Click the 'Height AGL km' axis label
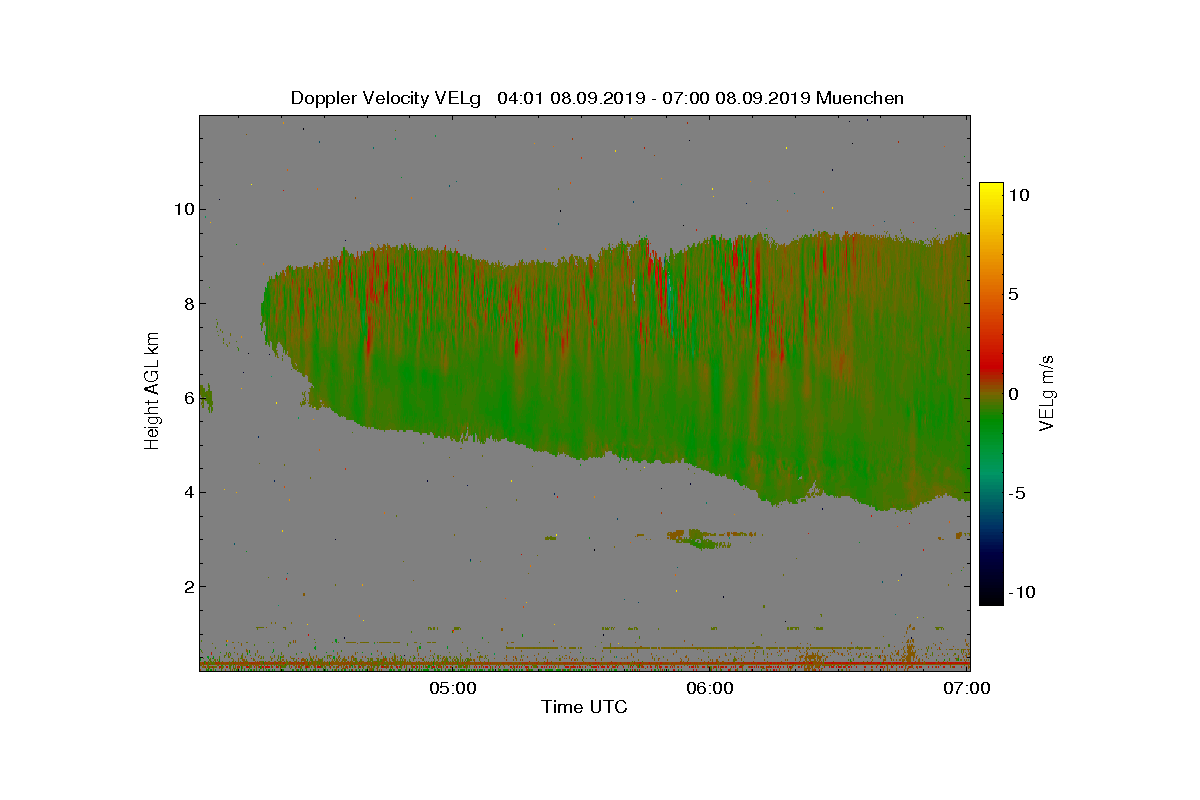 click(152, 389)
